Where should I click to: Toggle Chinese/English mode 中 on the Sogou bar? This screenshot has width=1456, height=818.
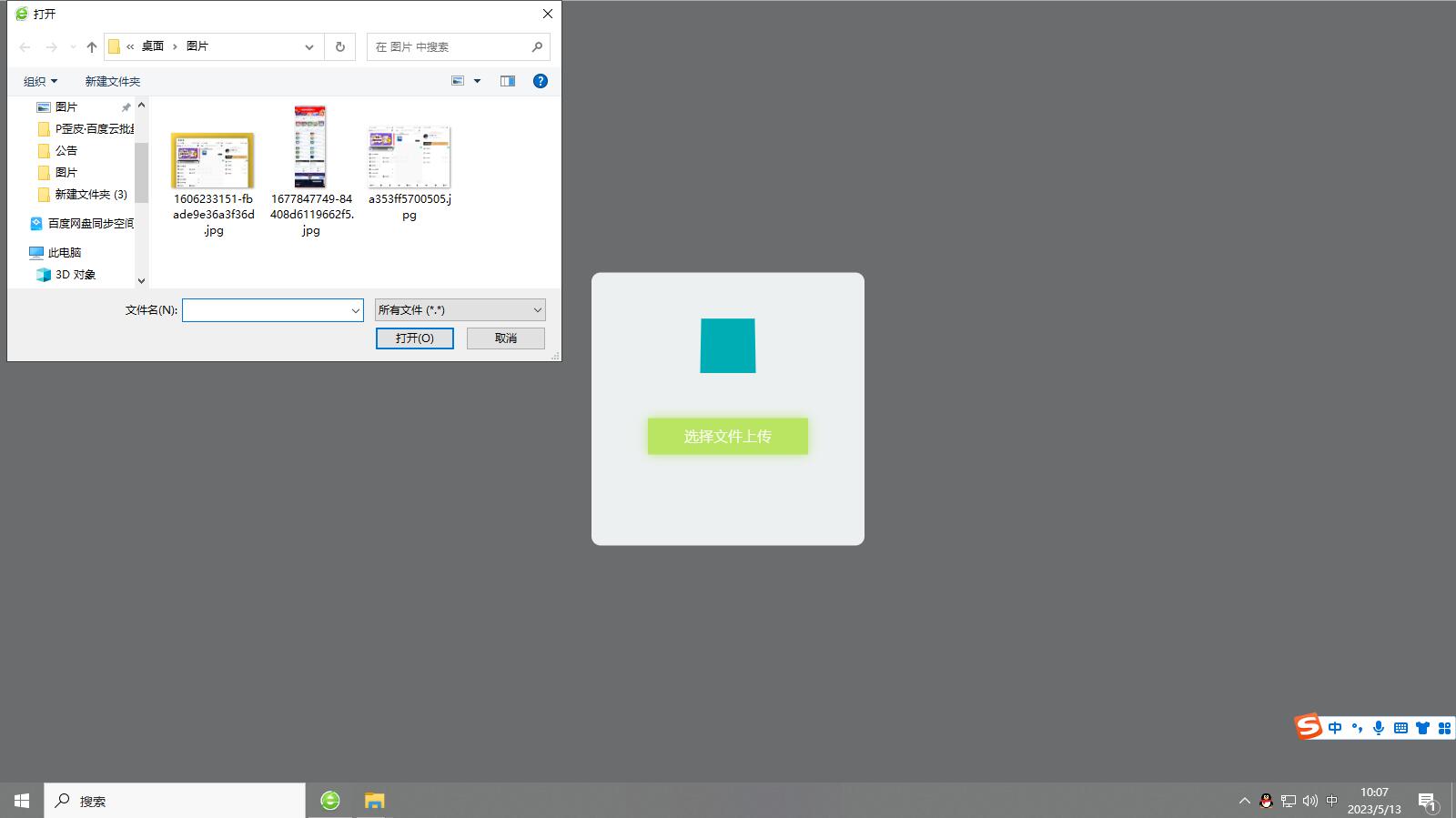pyautogui.click(x=1335, y=728)
